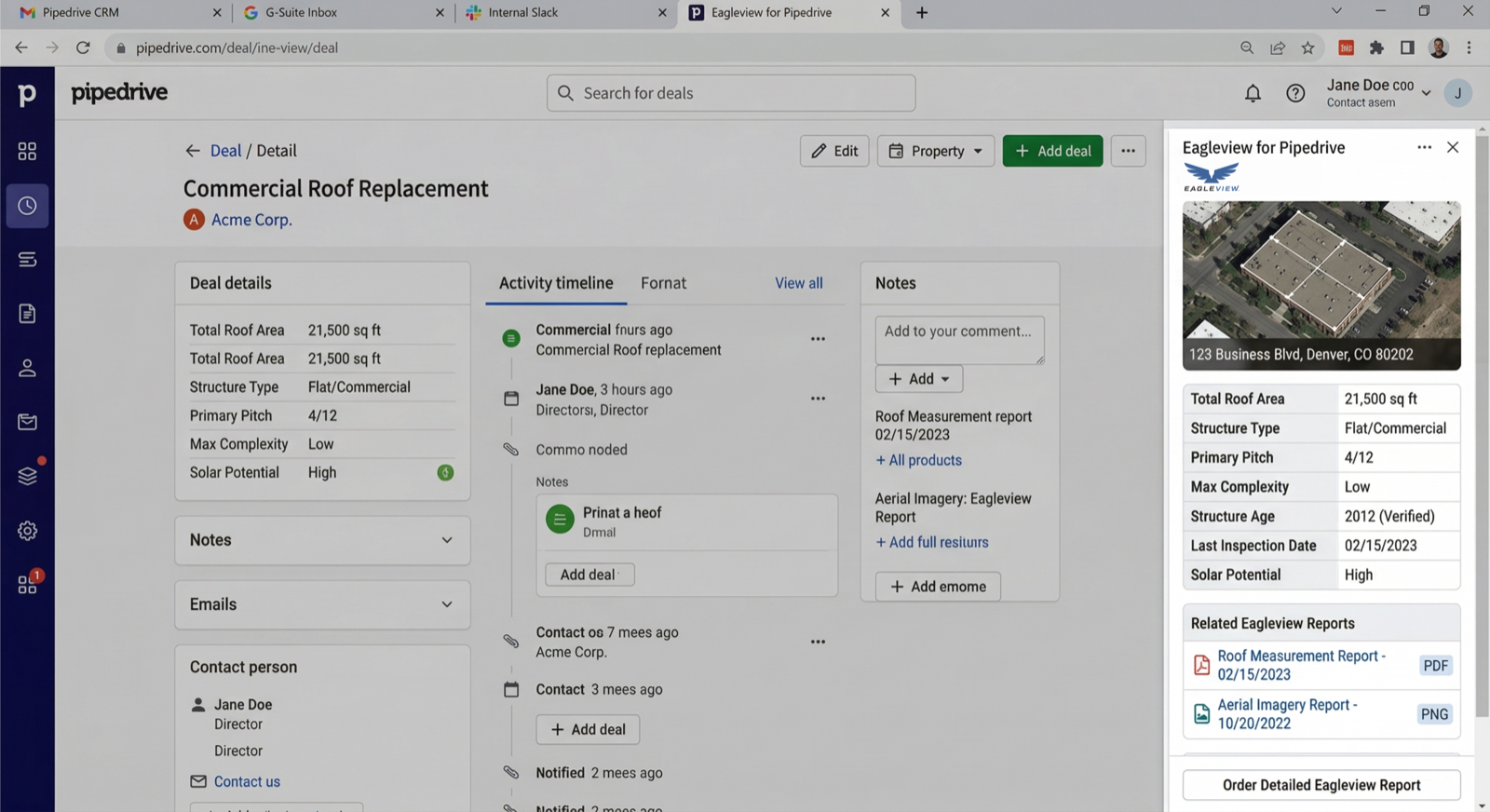Switch to the Pipedrive CRM browser tab
The image size is (1490, 812).
(x=119, y=13)
